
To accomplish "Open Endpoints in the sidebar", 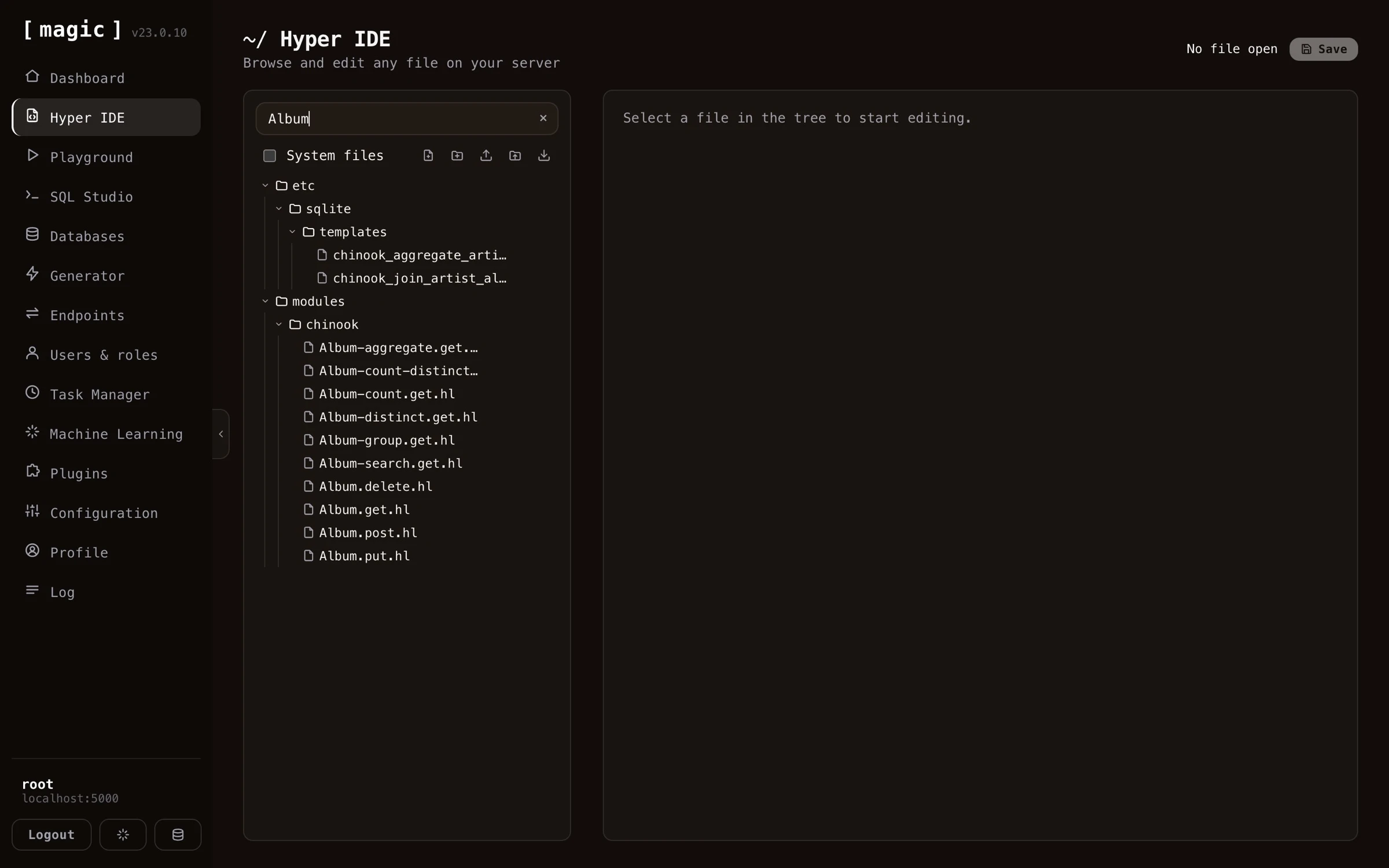I will [106, 315].
